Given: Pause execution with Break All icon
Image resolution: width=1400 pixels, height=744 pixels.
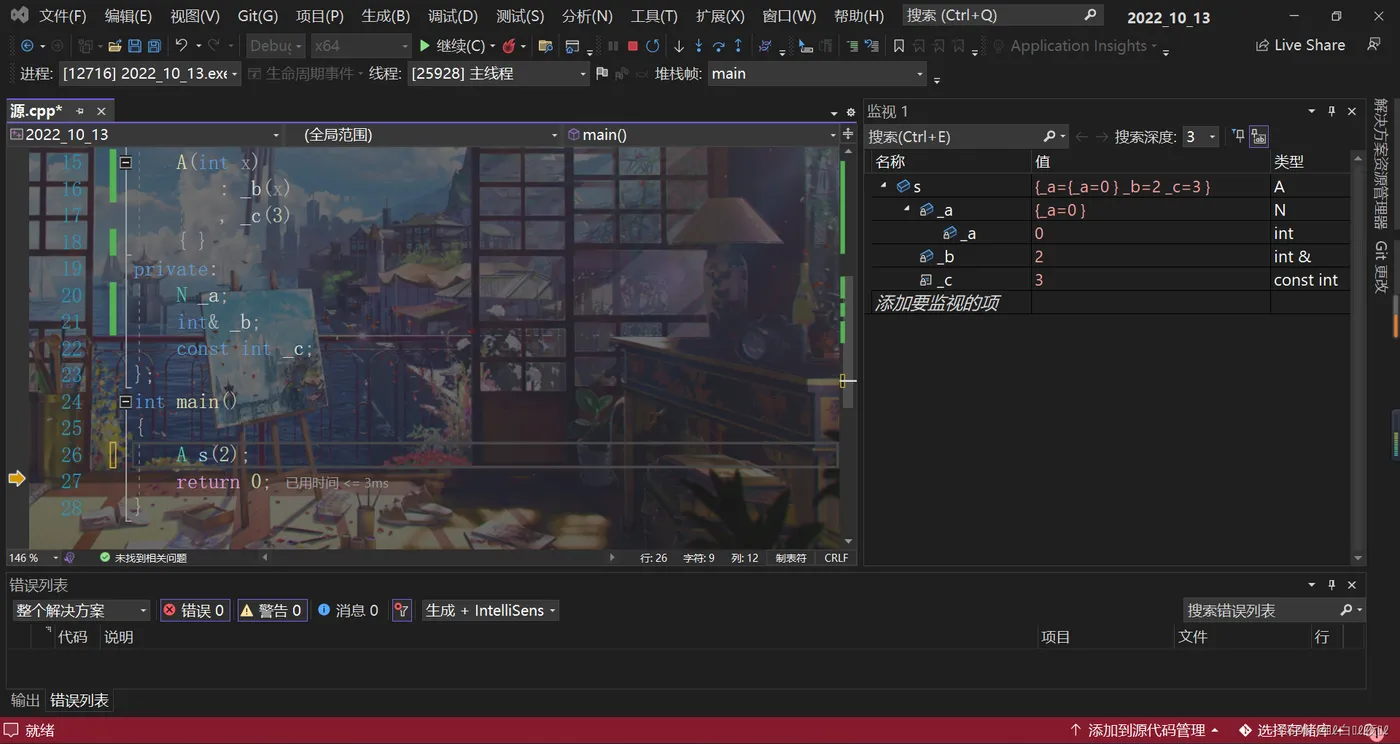Looking at the screenshot, I should pyautogui.click(x=613, y=46).
